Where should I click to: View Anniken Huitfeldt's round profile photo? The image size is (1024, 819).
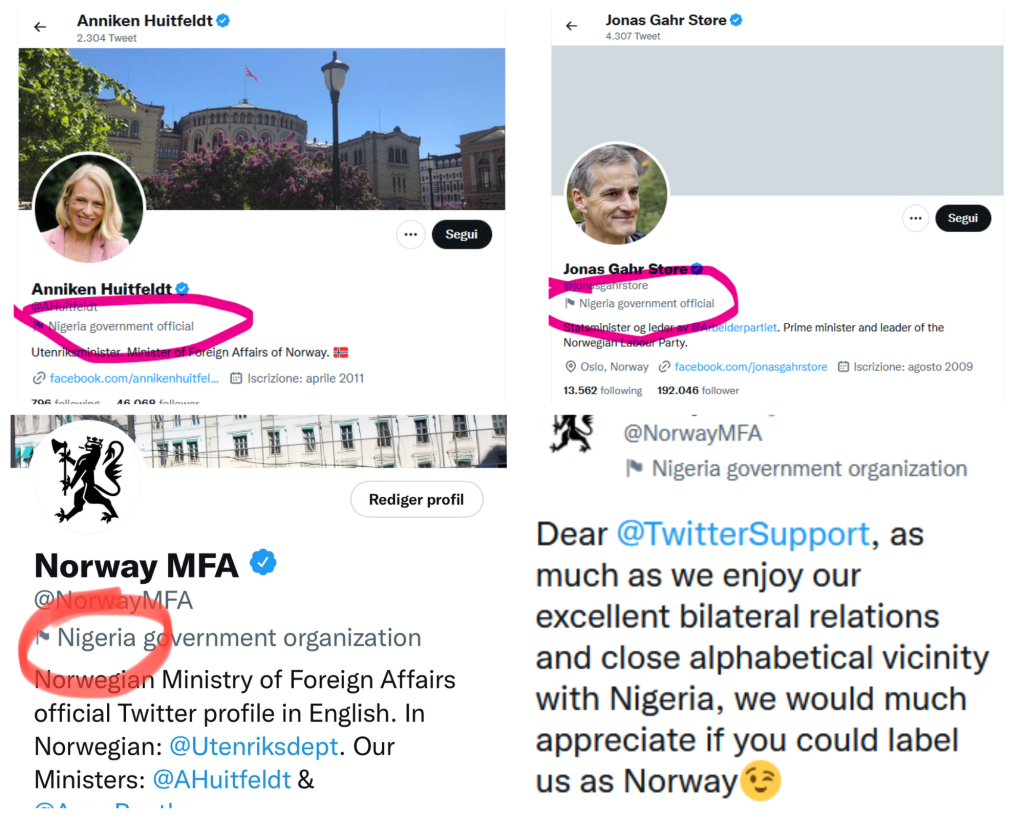pyautogui.click(x=89, y=208)
